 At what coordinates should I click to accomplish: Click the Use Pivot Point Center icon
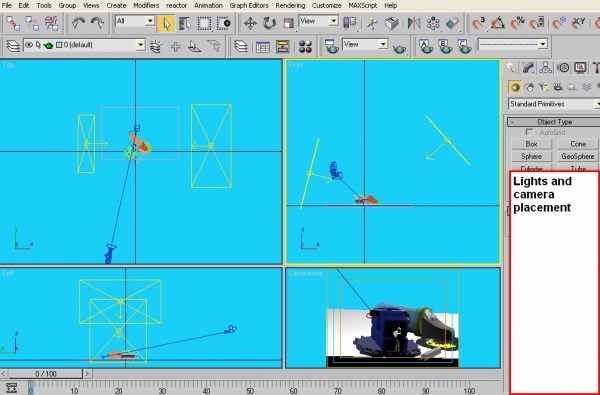[350, 23]
